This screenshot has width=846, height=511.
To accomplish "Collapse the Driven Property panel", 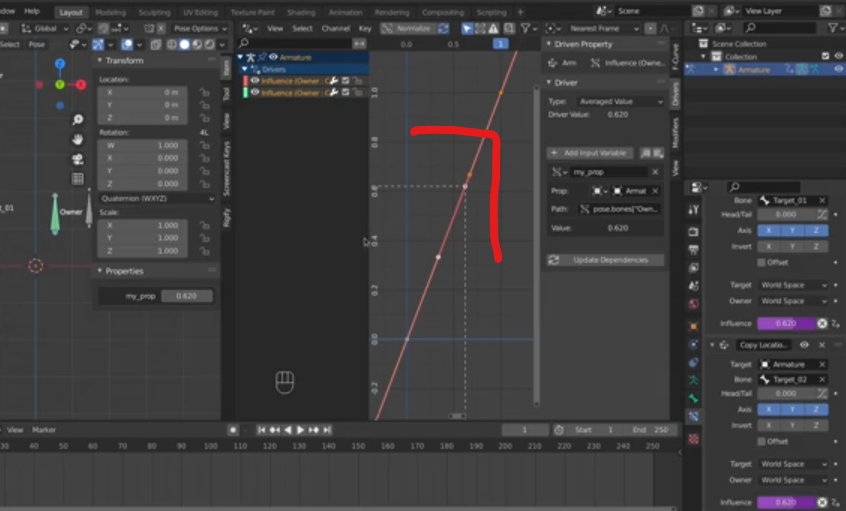I will click(549, 44).
